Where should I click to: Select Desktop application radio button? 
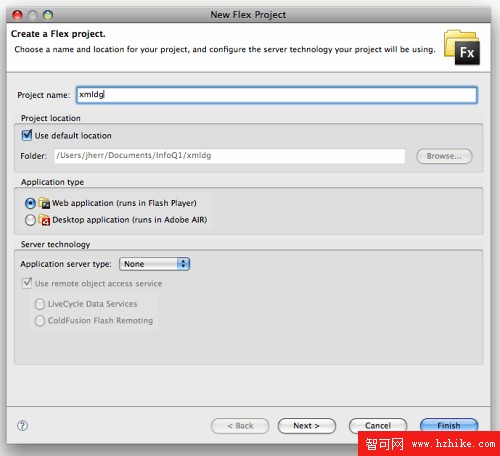pos(30,220)
